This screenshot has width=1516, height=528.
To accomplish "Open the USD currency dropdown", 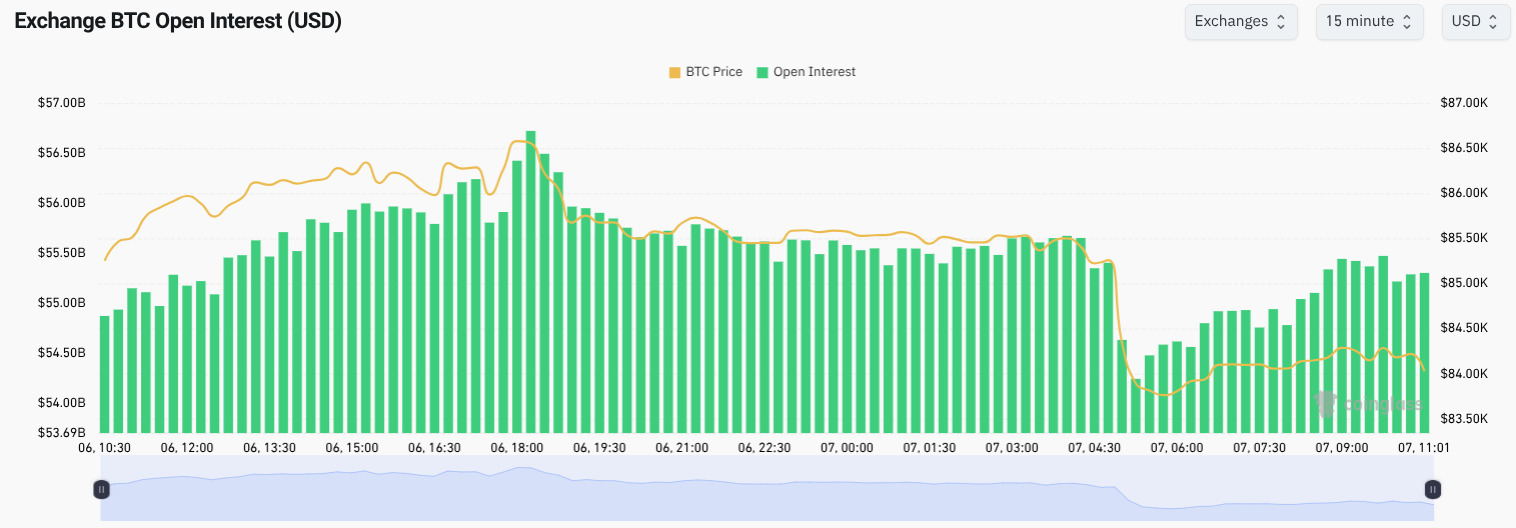I will 1475,21.
